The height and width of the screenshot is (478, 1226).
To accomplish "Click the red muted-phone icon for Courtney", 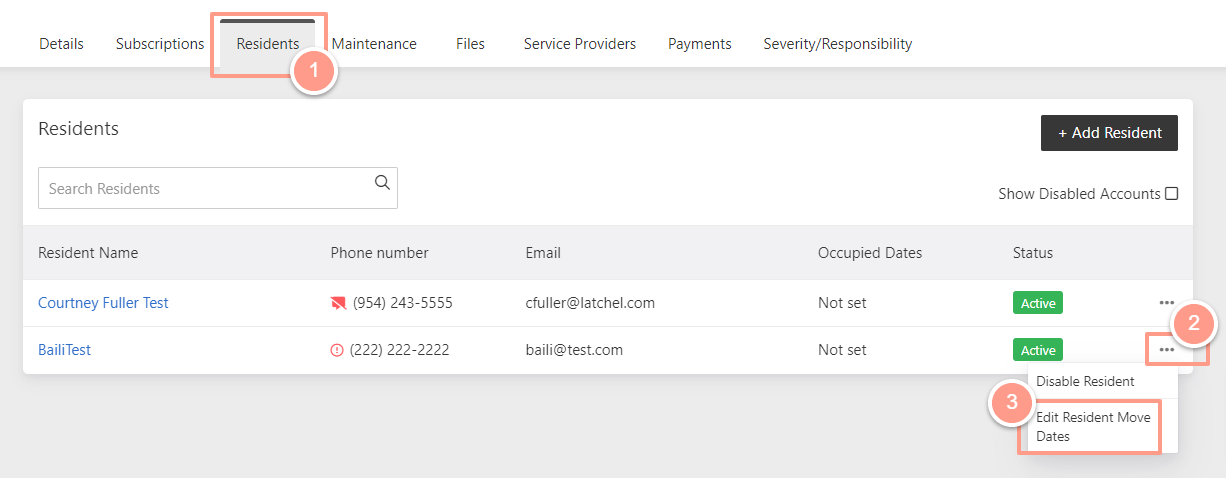I will pyautogui.click(x=338, y=303).
